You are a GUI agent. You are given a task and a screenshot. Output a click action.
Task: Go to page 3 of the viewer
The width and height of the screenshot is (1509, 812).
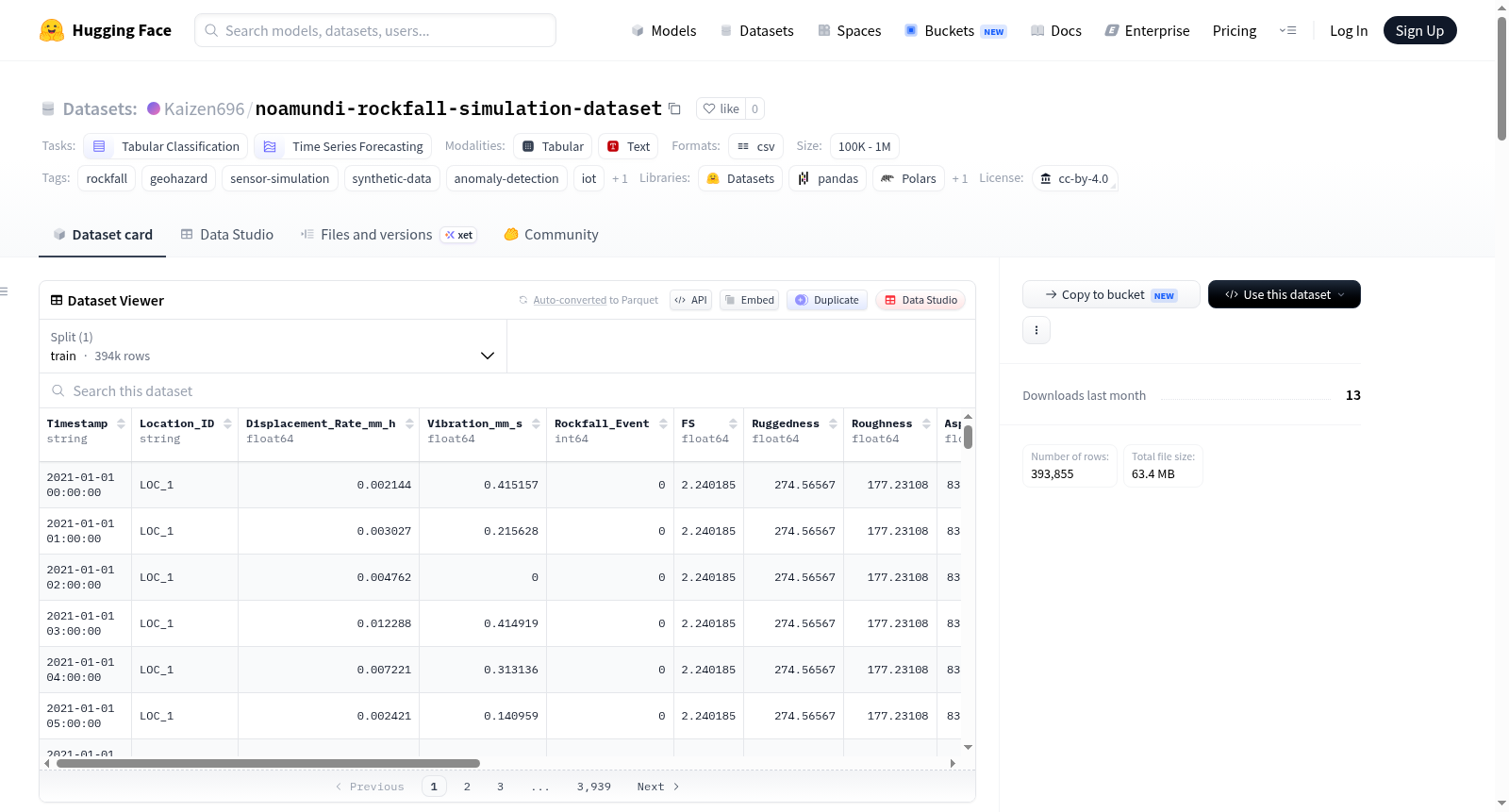500,787
